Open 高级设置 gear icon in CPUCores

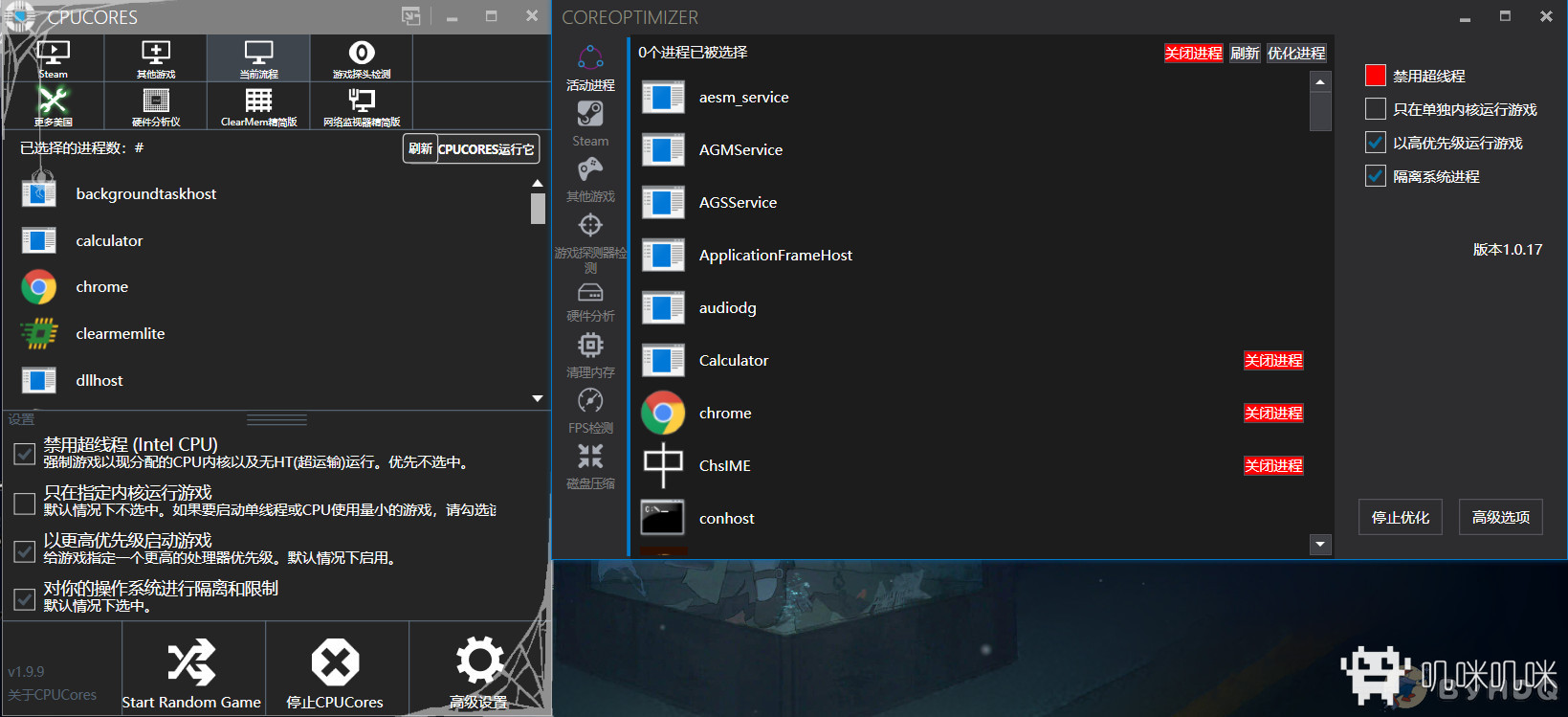pos(479,661)
